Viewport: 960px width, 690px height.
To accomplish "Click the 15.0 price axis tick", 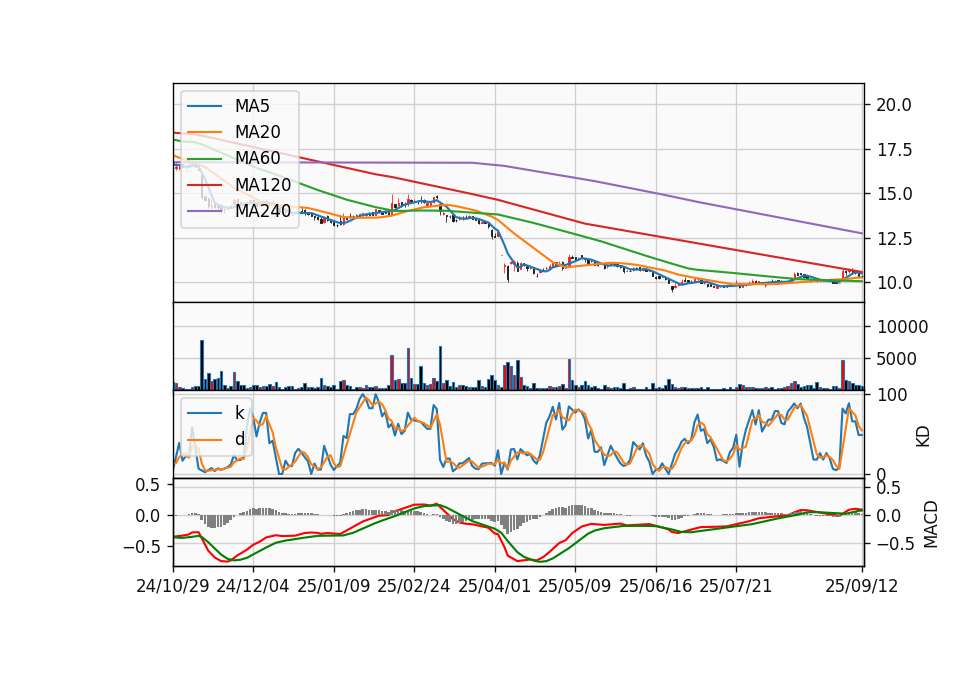I will tap(894, 194).
